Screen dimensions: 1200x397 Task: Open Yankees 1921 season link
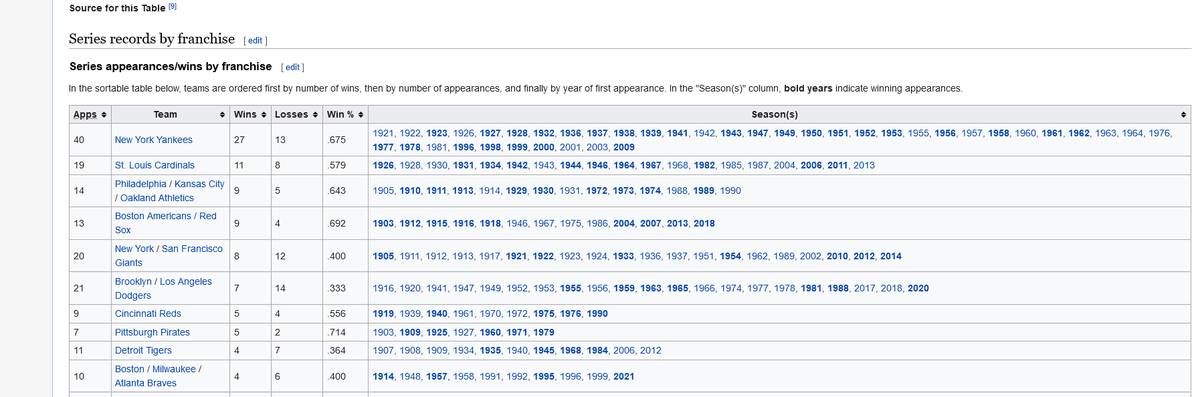click(382, 133)
